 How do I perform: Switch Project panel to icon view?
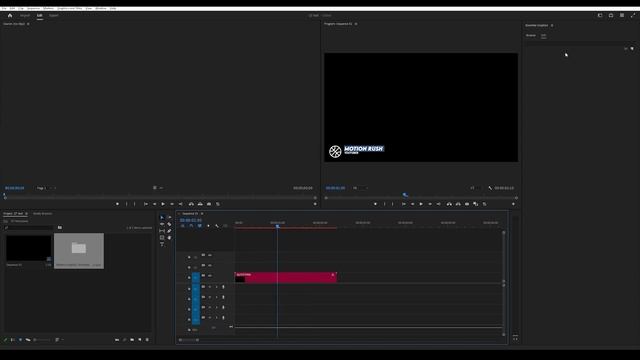(x=20, y=340)
